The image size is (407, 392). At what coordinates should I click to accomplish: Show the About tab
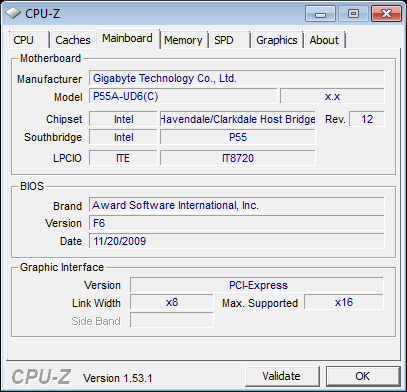(x=324, y=40)
